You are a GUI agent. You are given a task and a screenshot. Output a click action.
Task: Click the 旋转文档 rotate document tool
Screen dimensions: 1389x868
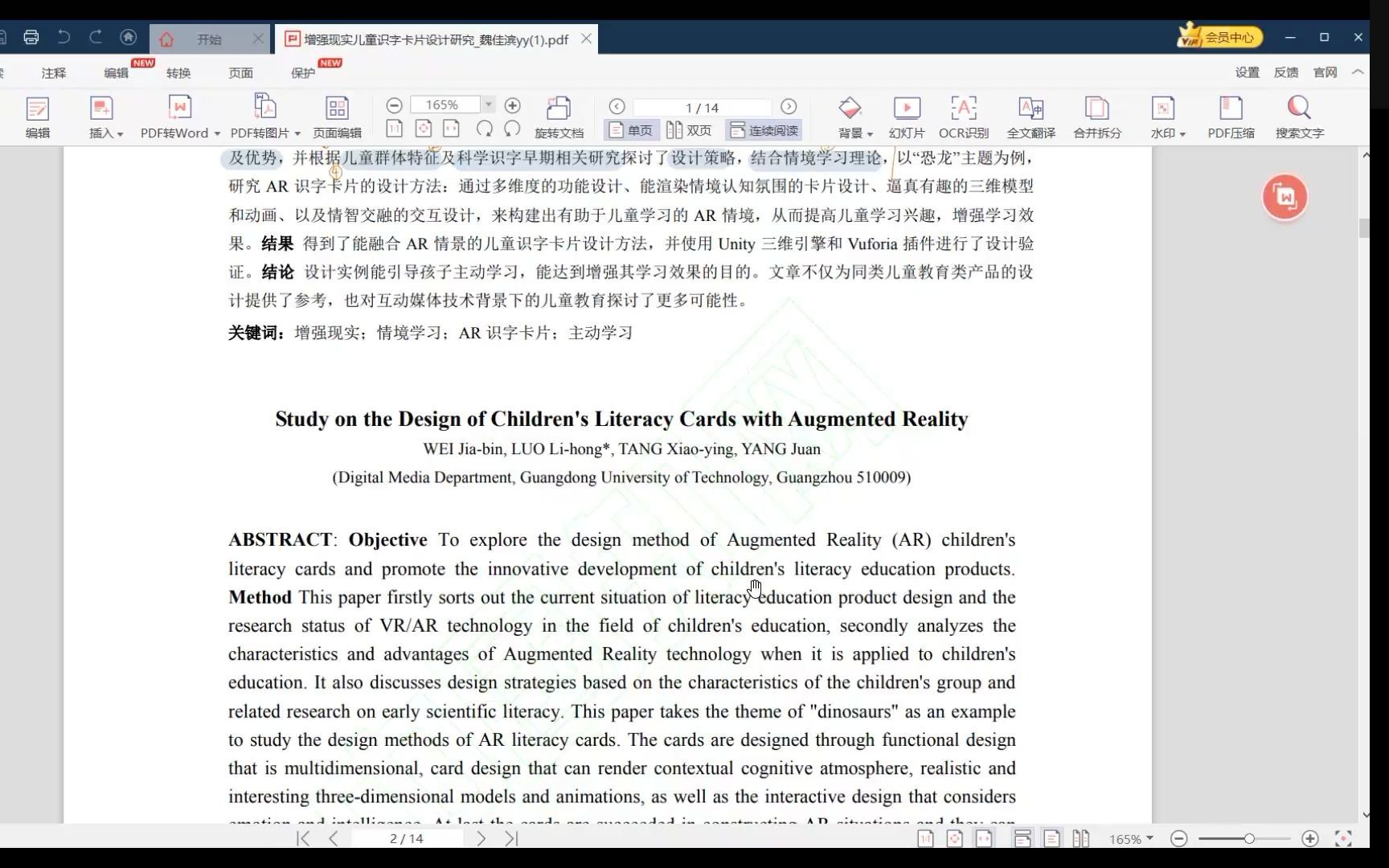pyautogui.click(x=559, y=117)
